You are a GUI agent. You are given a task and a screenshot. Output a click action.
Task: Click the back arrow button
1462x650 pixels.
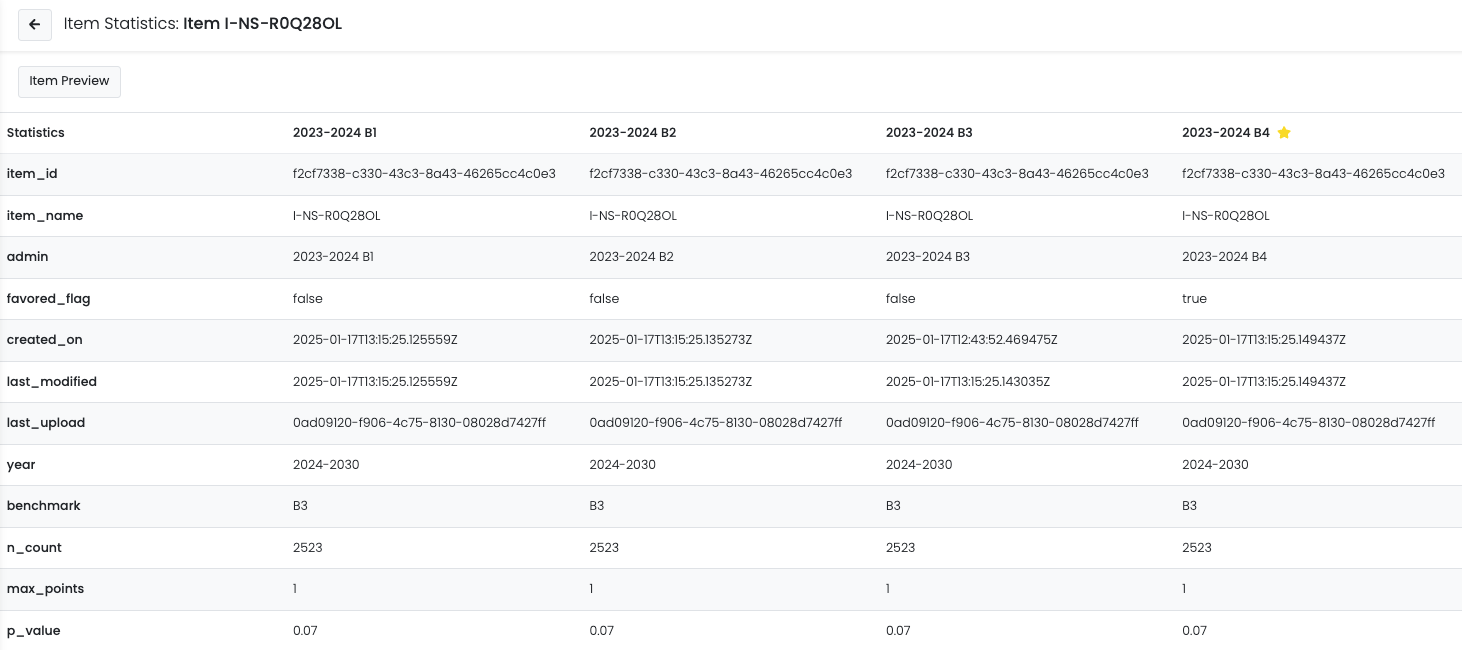(35, 25)
